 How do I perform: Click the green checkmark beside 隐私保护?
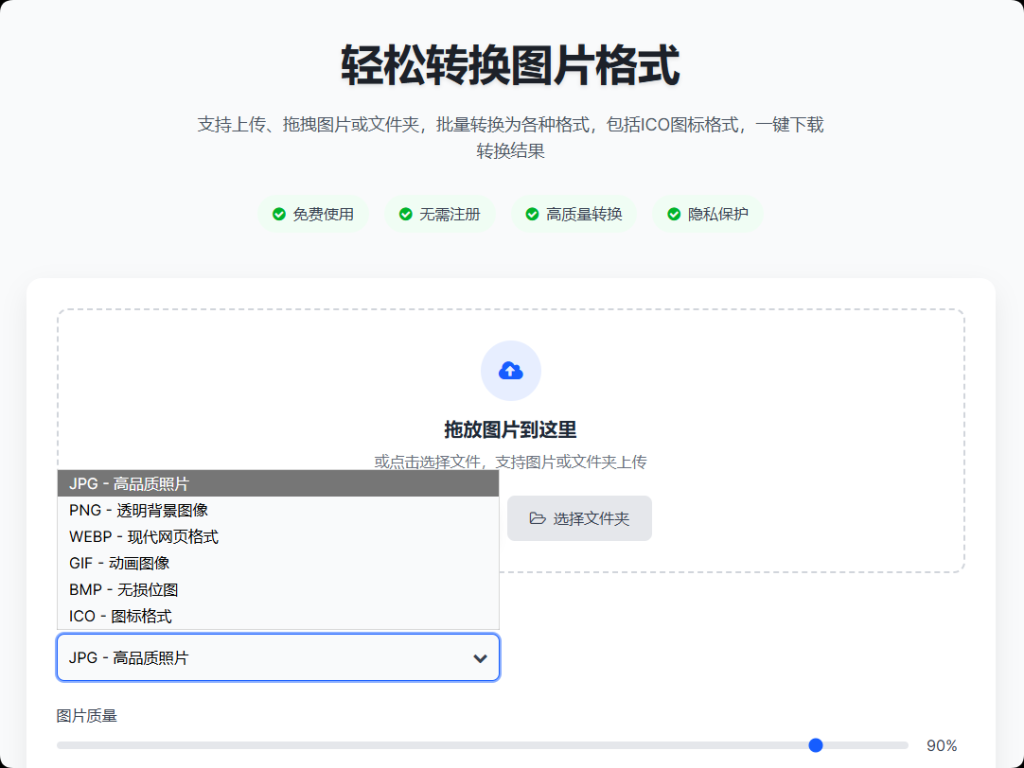pyautogui.click(x=674, y=214)
